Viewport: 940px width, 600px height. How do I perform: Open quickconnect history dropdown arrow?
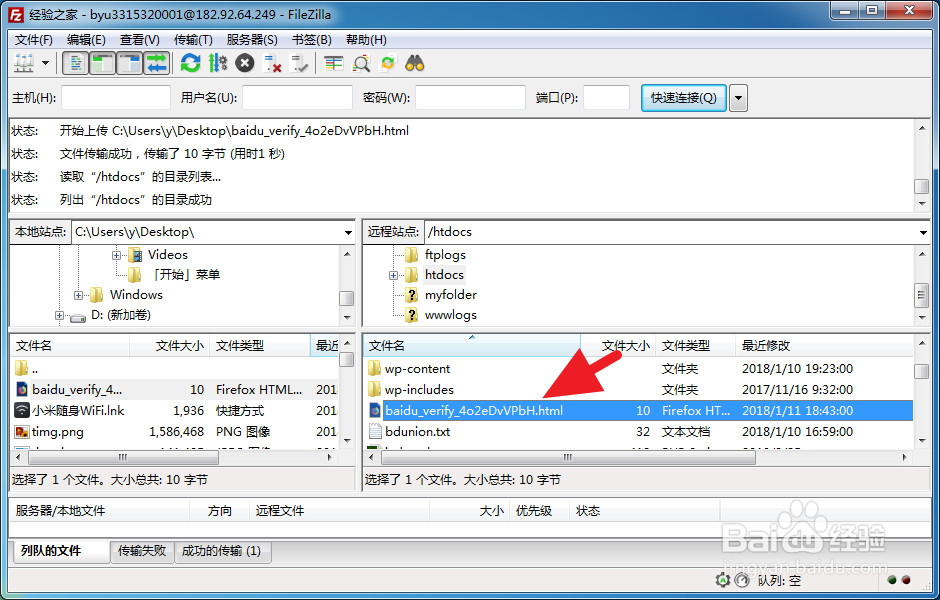click(x=739, y=98)
